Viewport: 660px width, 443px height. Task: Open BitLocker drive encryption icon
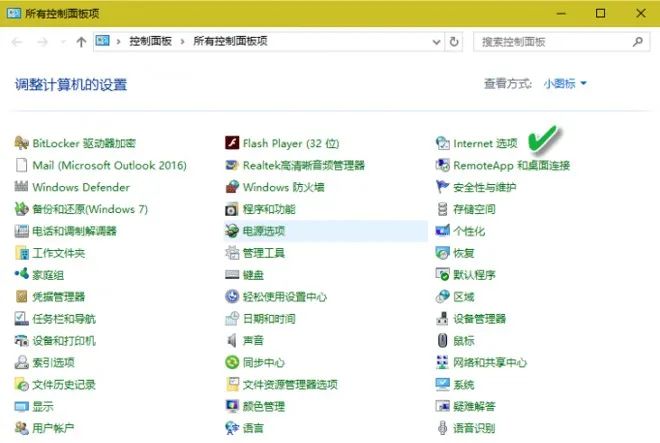[x=21, y=143]
